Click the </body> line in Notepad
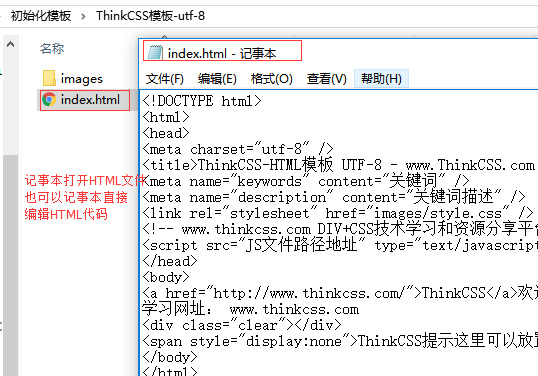Viewport: 538px width, 376px height. point(170,357)
